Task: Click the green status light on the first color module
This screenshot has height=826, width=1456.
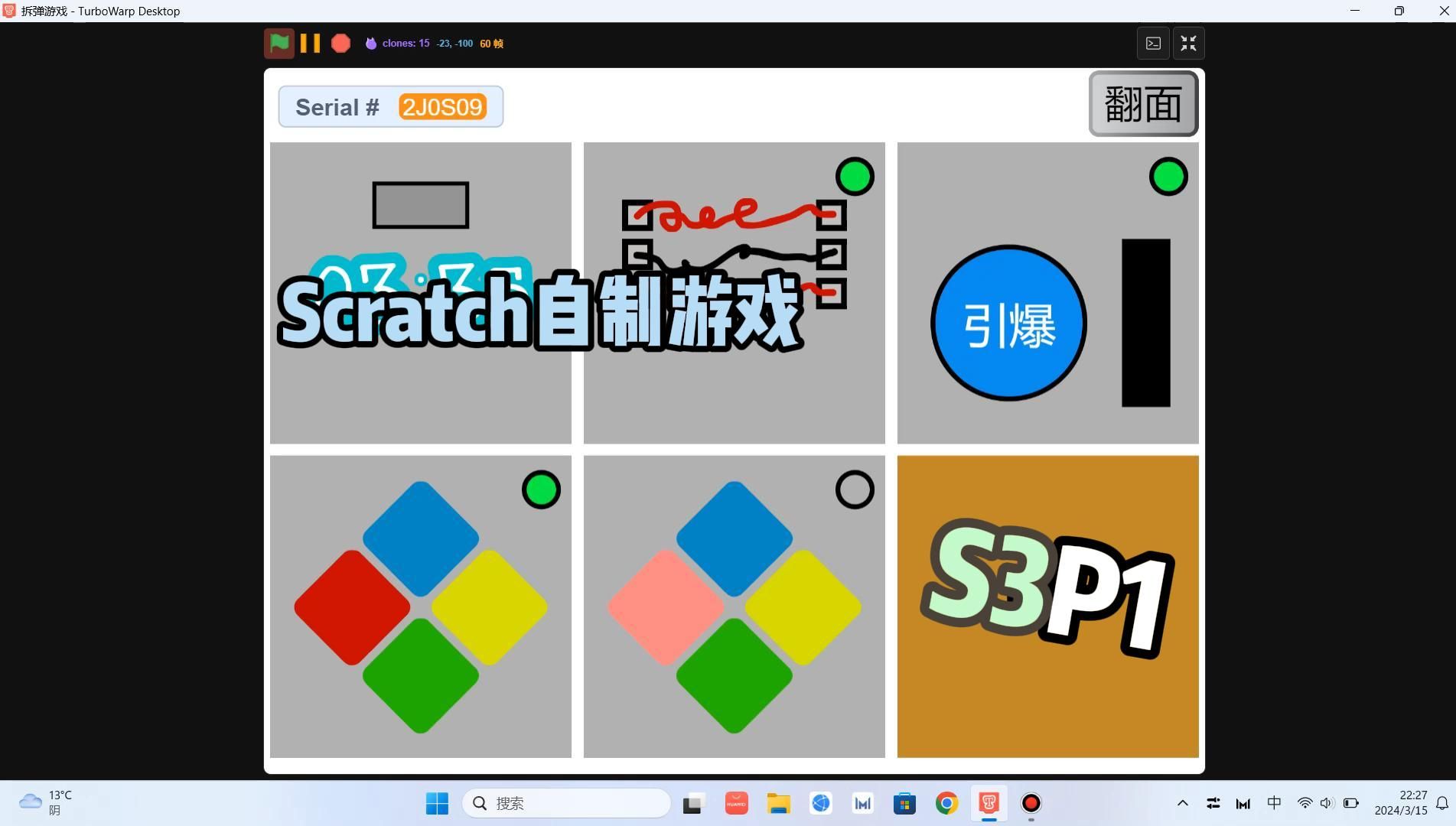Action: coord(541,489)
